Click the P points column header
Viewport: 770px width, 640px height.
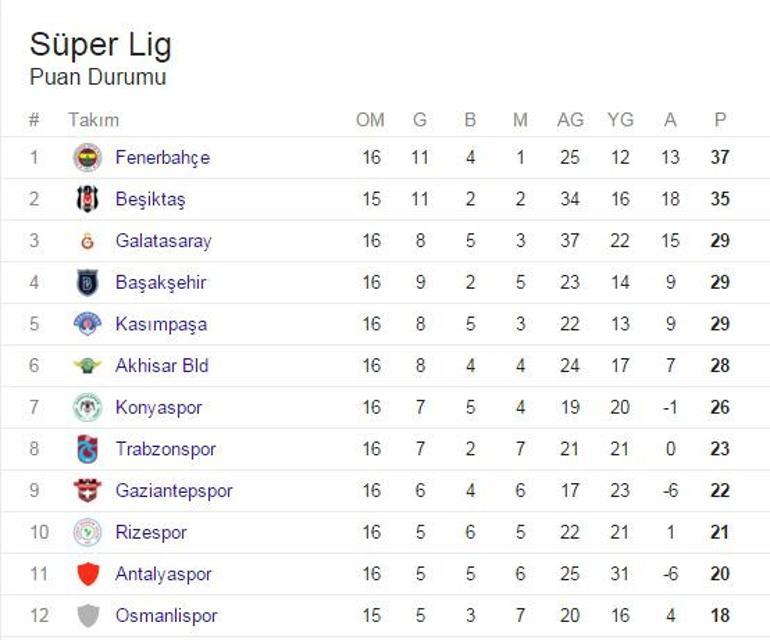coord(720,120)
